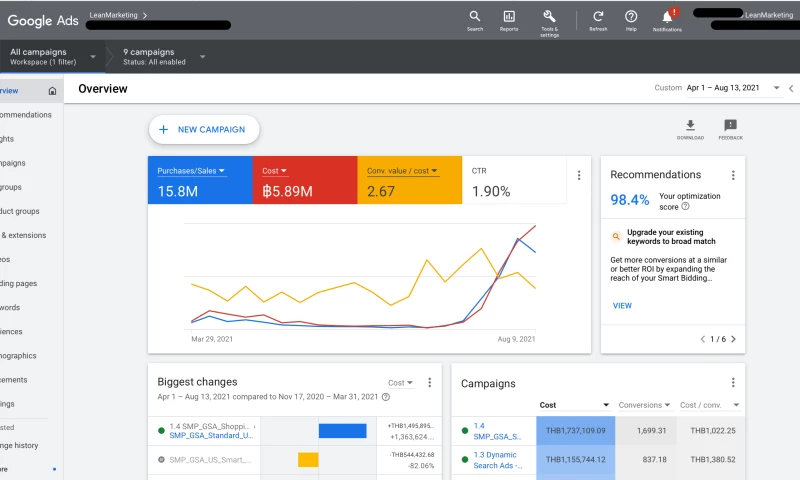
Task: Click the VIEW recommendation link
Action: (622, 306)
